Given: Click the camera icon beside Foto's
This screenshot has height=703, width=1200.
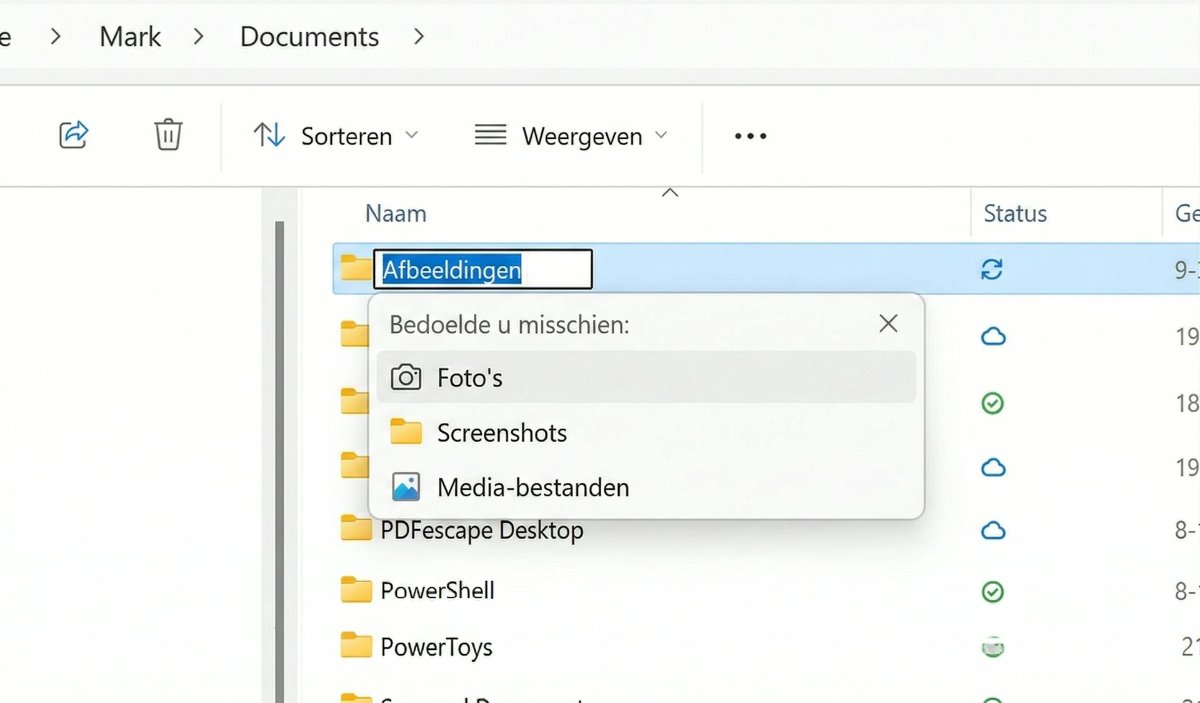Looking at the screenshot, I should click(x=405, y=377).
